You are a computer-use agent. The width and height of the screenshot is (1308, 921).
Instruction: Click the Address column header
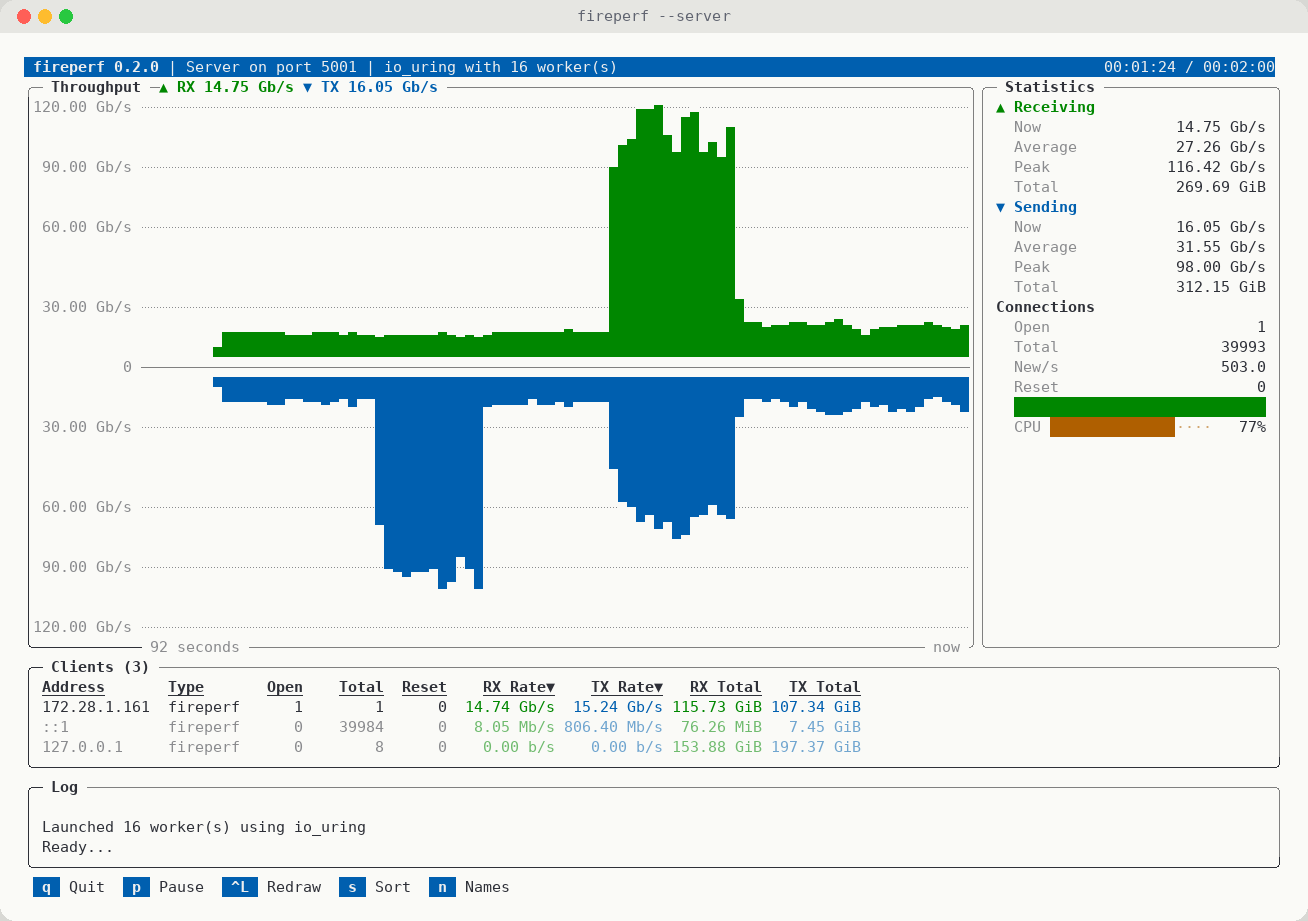tap(73, 687)
